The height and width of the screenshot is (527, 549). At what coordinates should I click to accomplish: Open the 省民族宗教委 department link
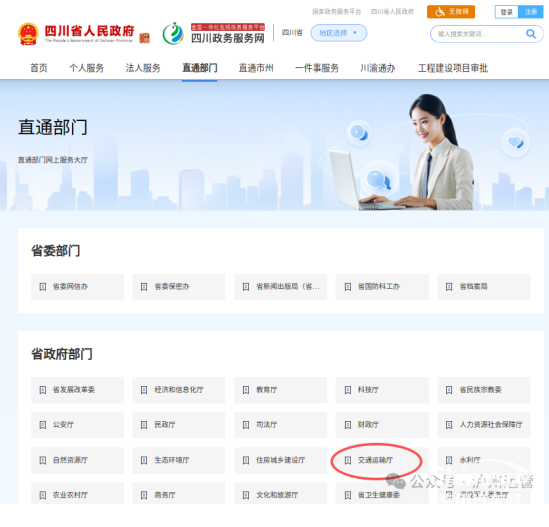pyautogui.click(x=484, y=390)
